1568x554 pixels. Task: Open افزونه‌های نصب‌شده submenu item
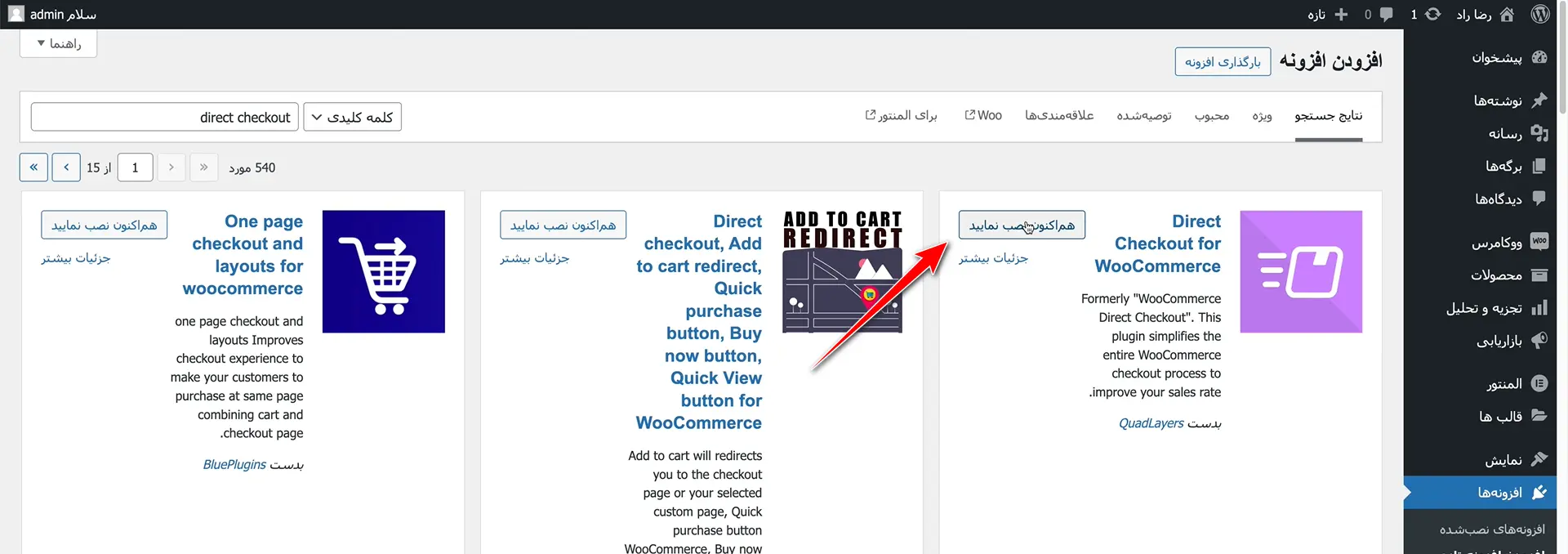click(1492, 529)
